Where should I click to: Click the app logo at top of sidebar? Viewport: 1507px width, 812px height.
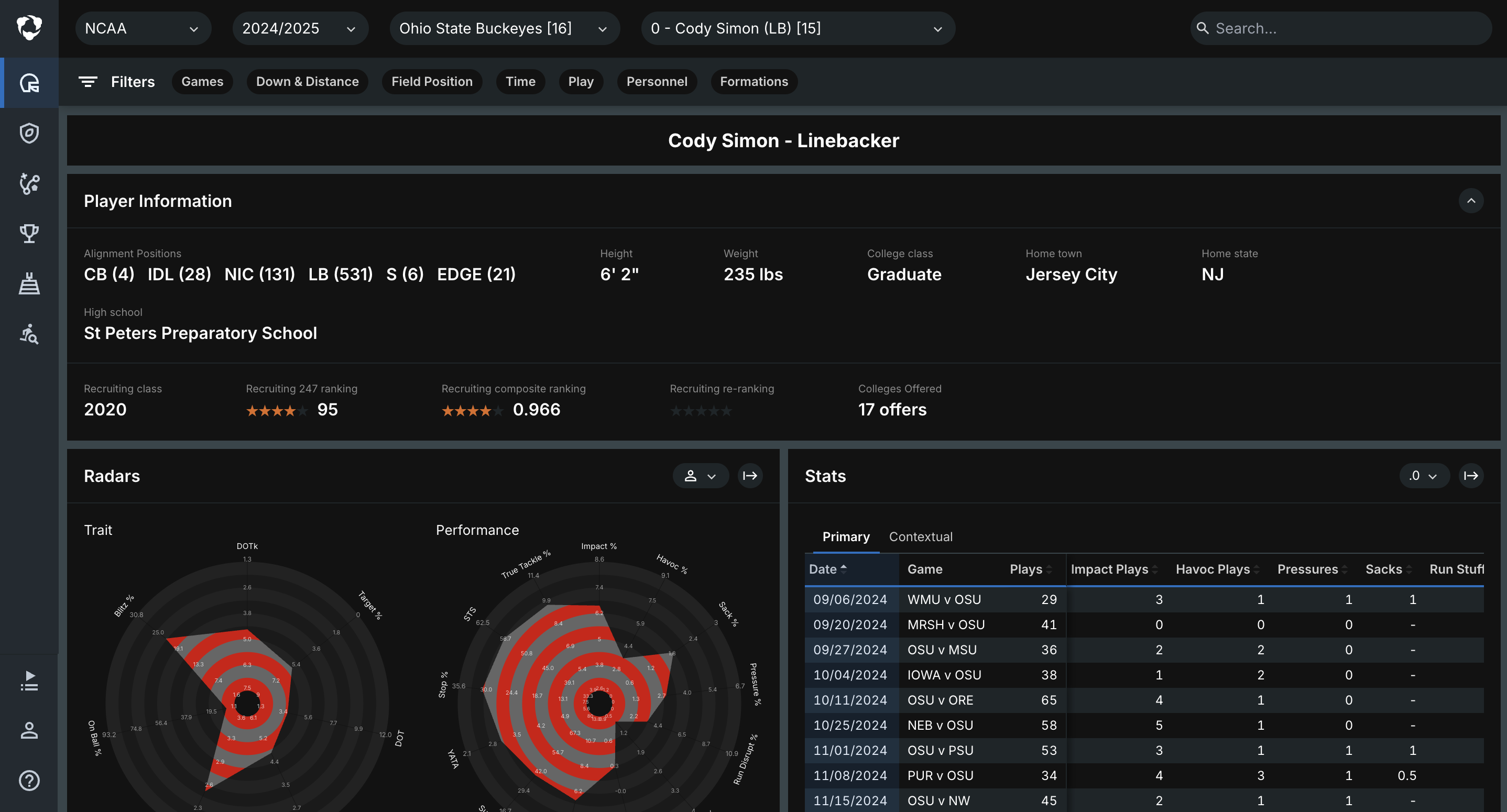click(29, 28)
